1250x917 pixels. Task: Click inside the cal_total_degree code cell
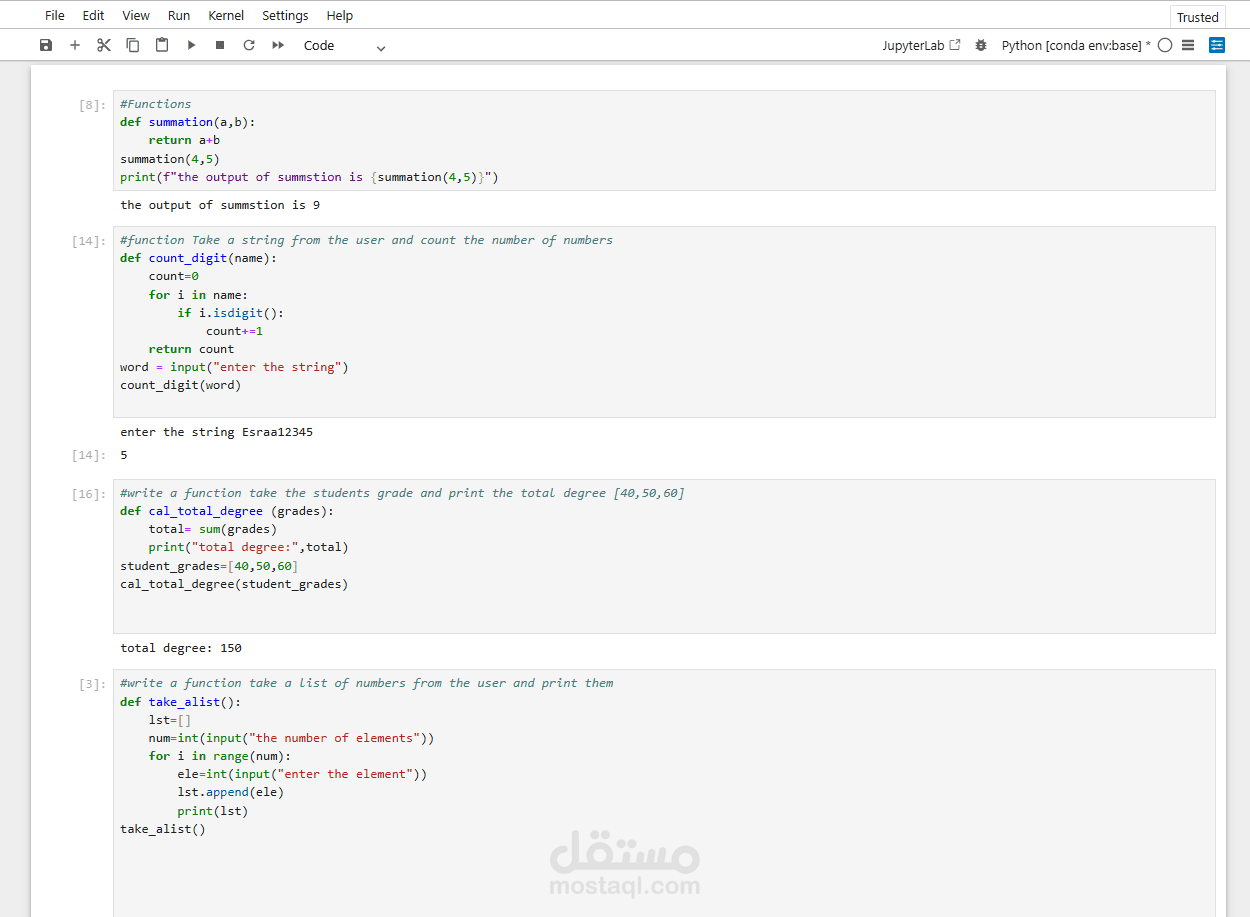[x=664, y=556]
